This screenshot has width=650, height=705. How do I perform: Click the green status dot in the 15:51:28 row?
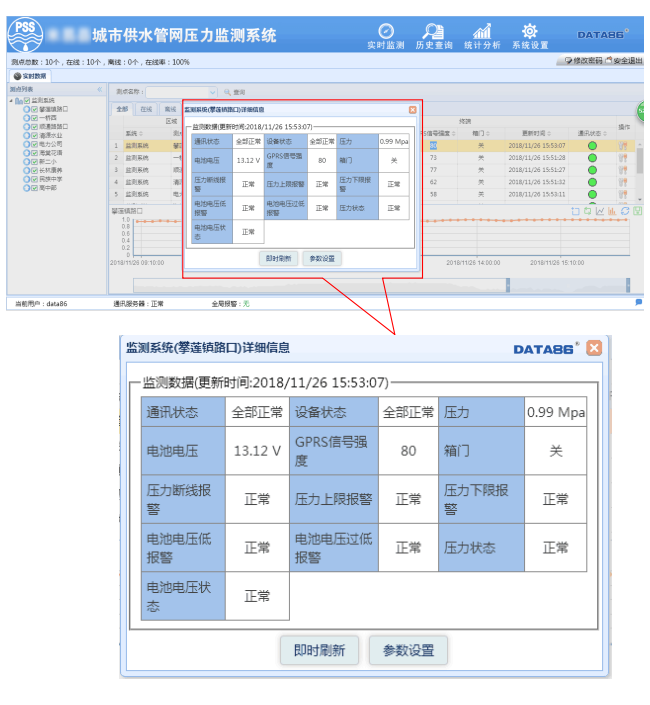[592, 158]
